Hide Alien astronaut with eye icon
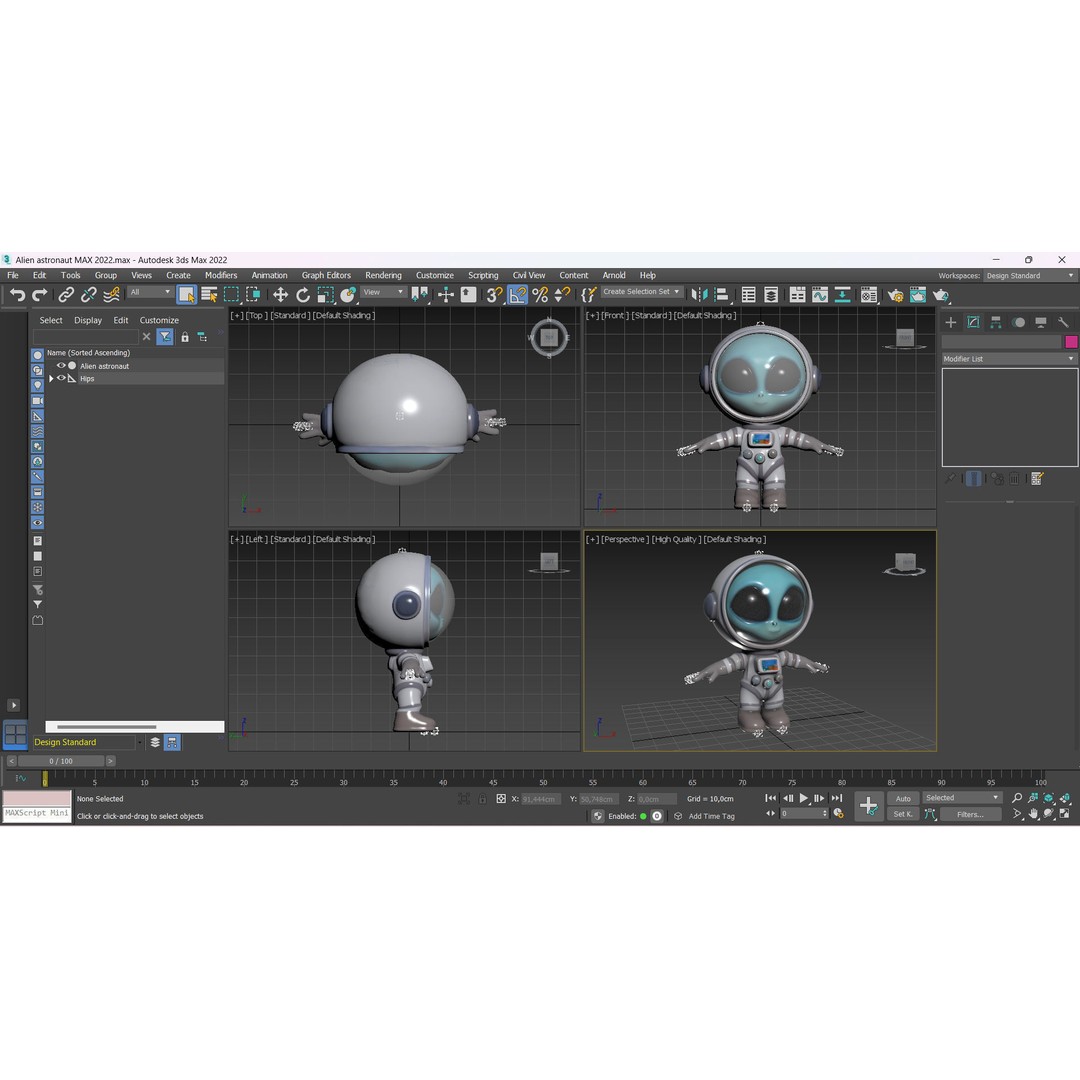 [61, 366]
